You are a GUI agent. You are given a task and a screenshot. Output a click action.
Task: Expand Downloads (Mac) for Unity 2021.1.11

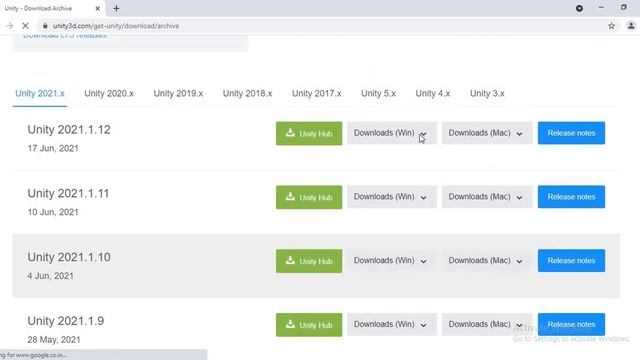coord(487,197)
